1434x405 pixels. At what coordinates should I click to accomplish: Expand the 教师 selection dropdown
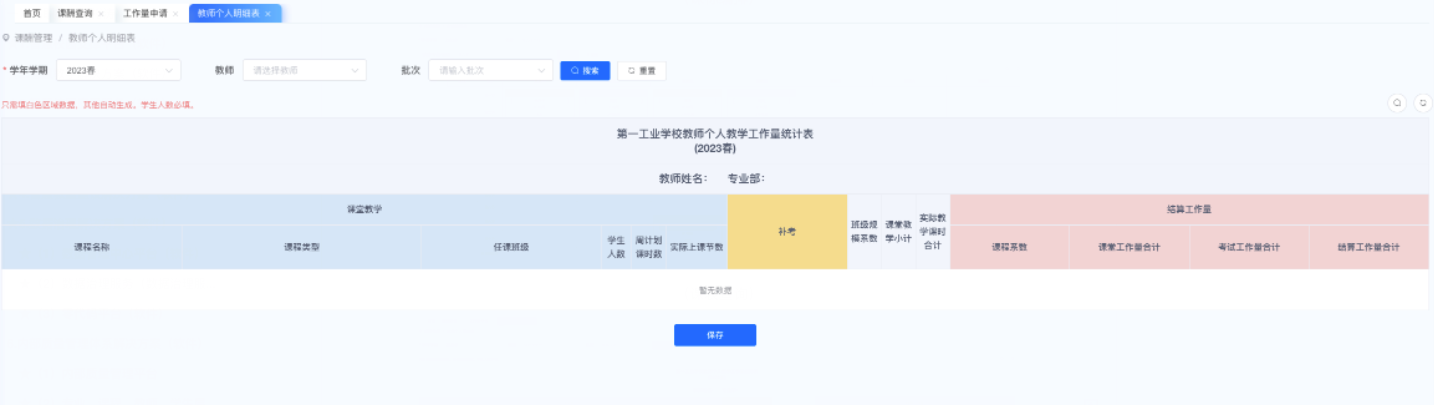pos(304,71)
